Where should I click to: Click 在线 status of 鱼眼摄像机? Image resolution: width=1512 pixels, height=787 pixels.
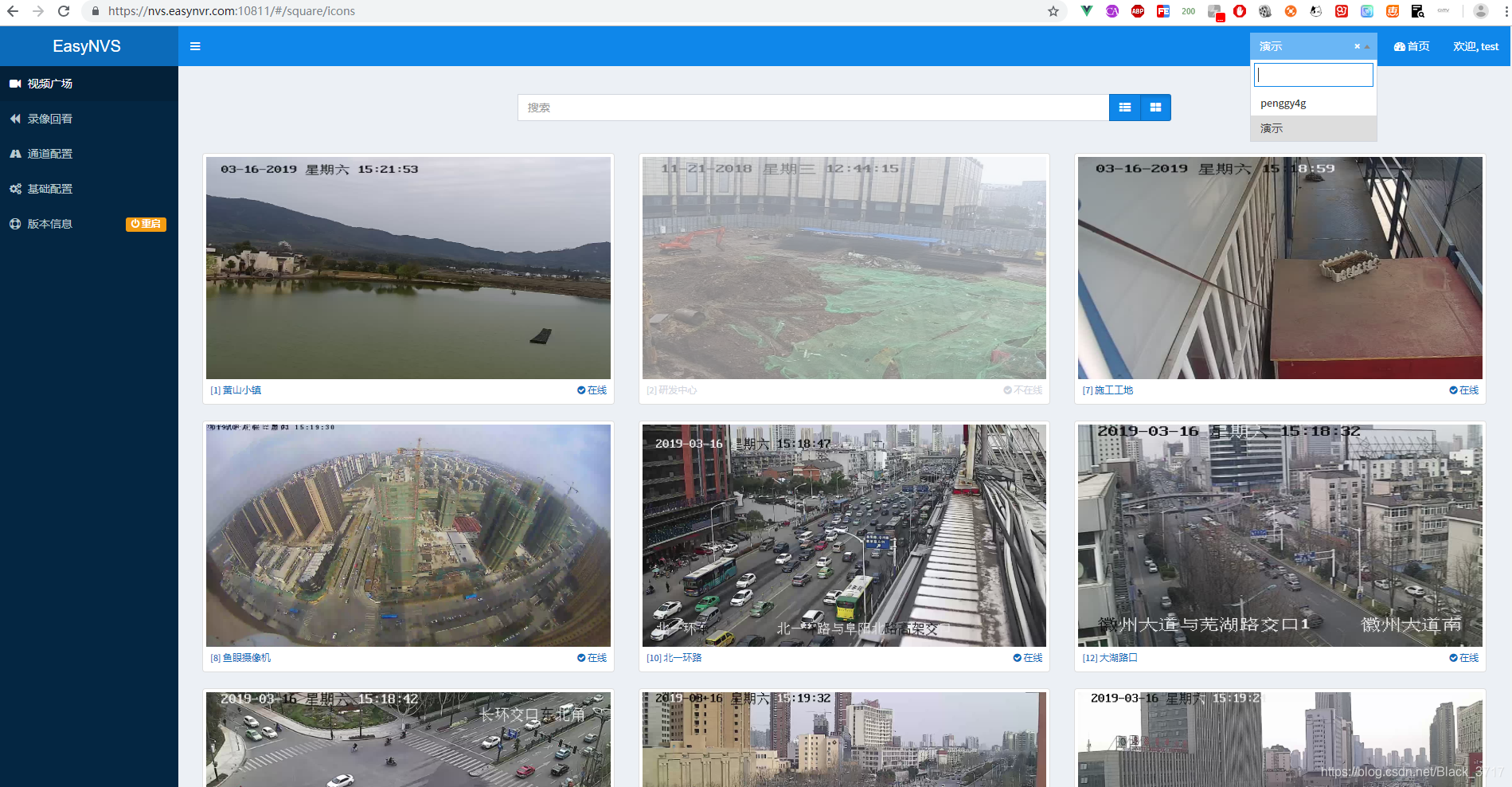point(592,658)
